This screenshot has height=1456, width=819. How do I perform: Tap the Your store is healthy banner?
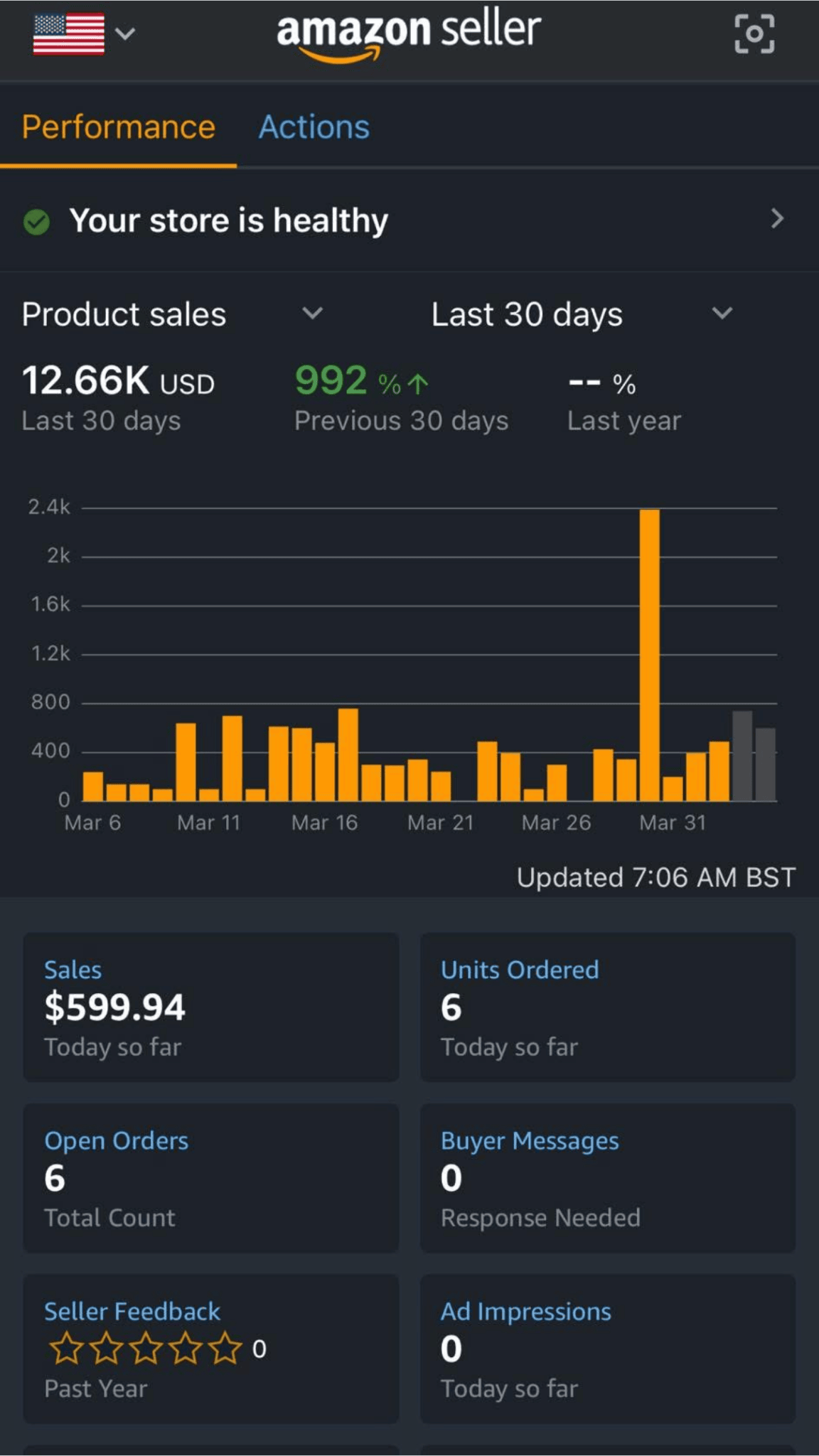229,220
